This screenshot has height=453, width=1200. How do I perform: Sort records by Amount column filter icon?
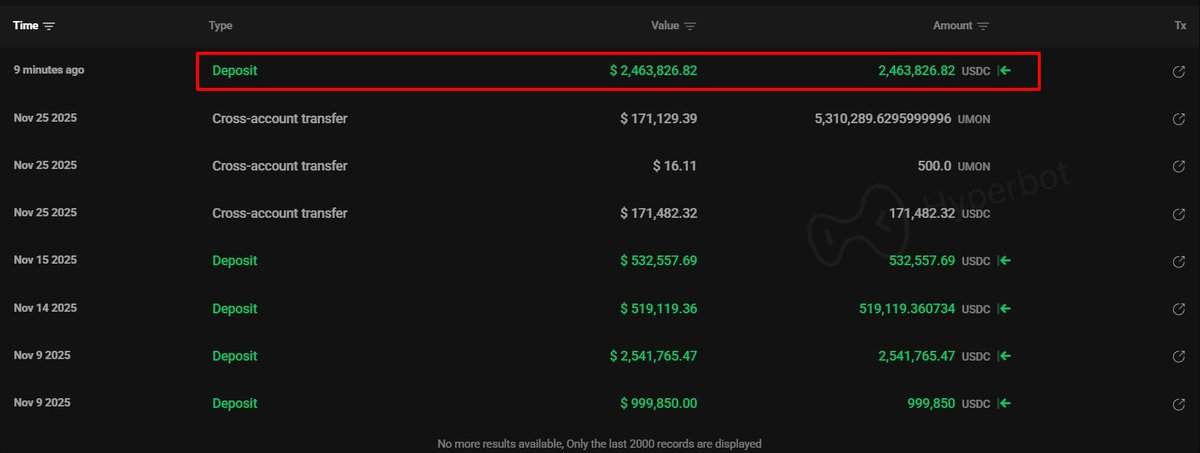click(x=983, y=26)
